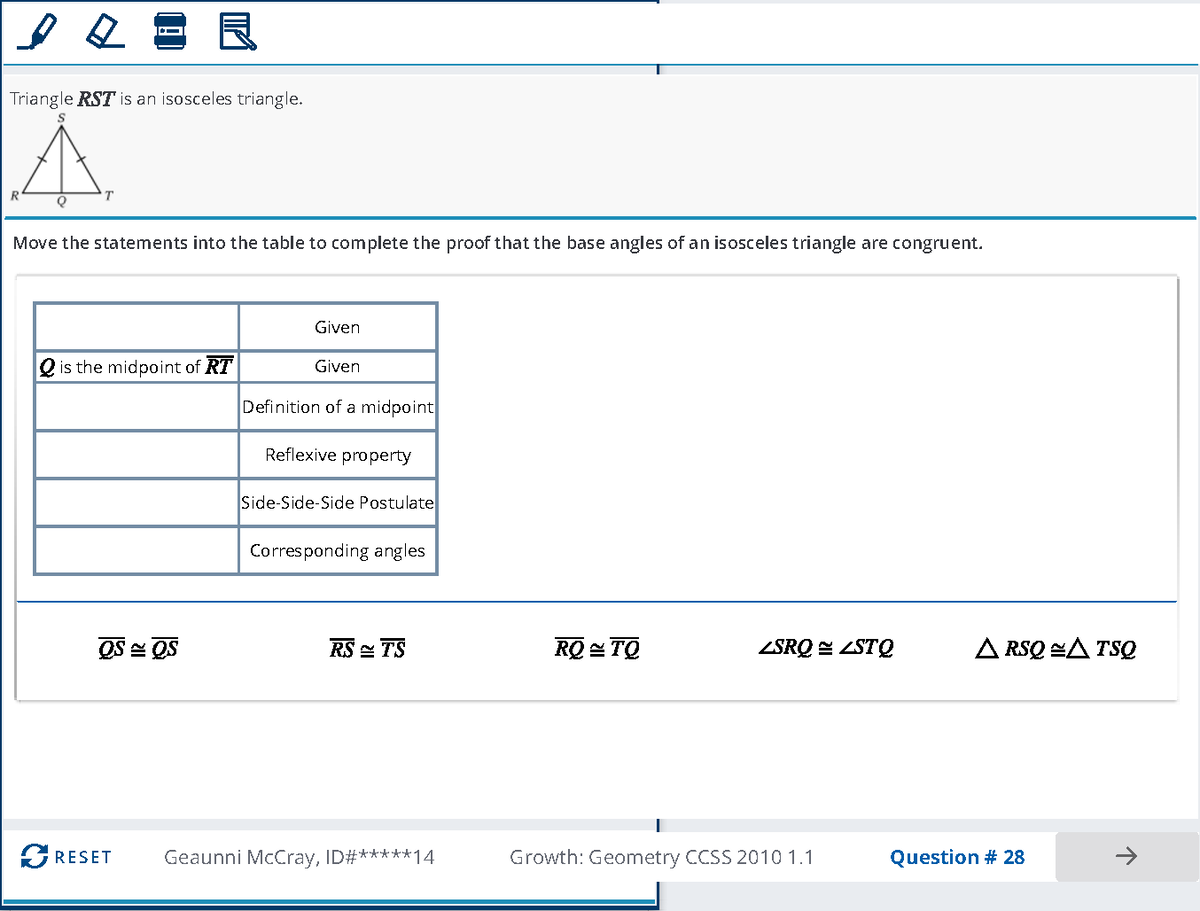Viewport: 1200px width, 911px height.
Task: Pick the RQ ≅ TQ statement tile
Action: point(597,649)
